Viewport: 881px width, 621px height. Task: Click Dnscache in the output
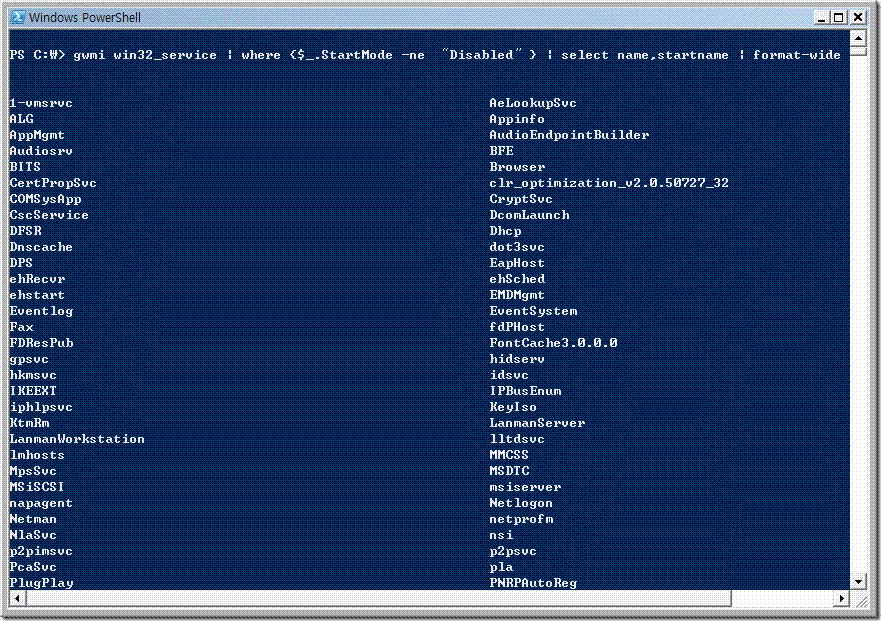(x=41, y=247)
